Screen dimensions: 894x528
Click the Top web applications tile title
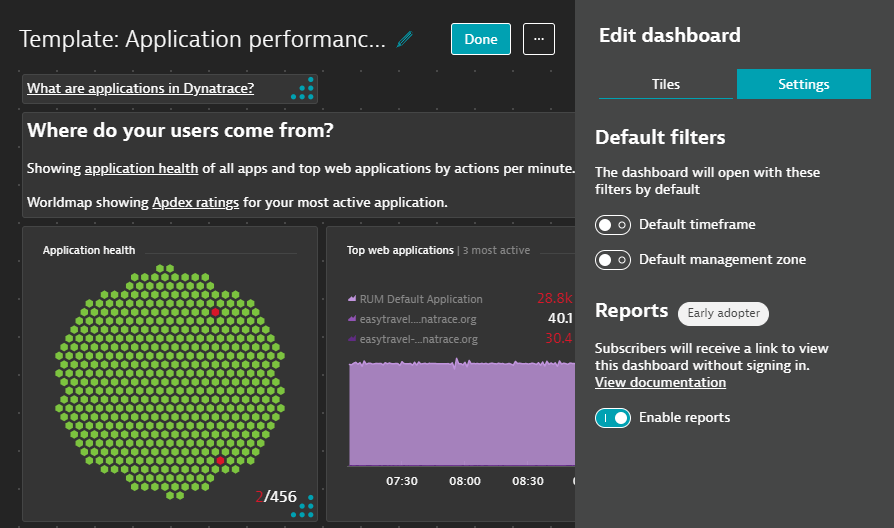(400, 250)
